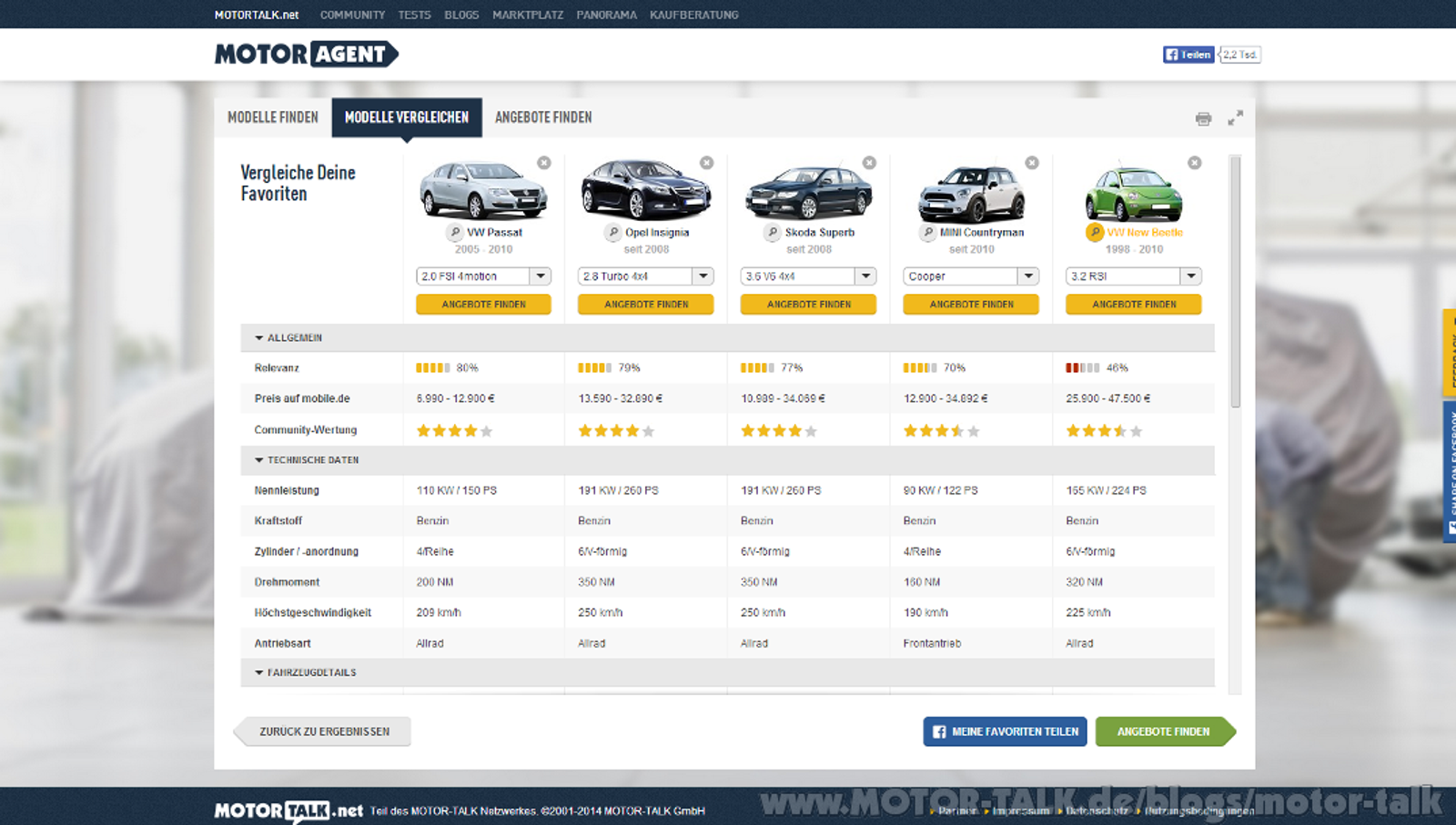1456x825 pixels.
Task: Switch to ANGEBOTE FINDEN tab
Action: tap(543, 117)
